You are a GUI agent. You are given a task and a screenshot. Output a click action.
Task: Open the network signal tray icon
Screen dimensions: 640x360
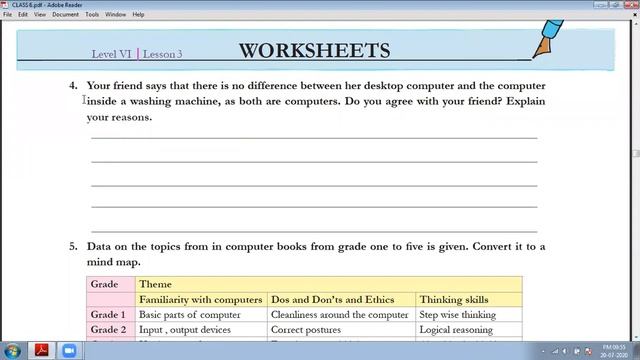(555, 351)
